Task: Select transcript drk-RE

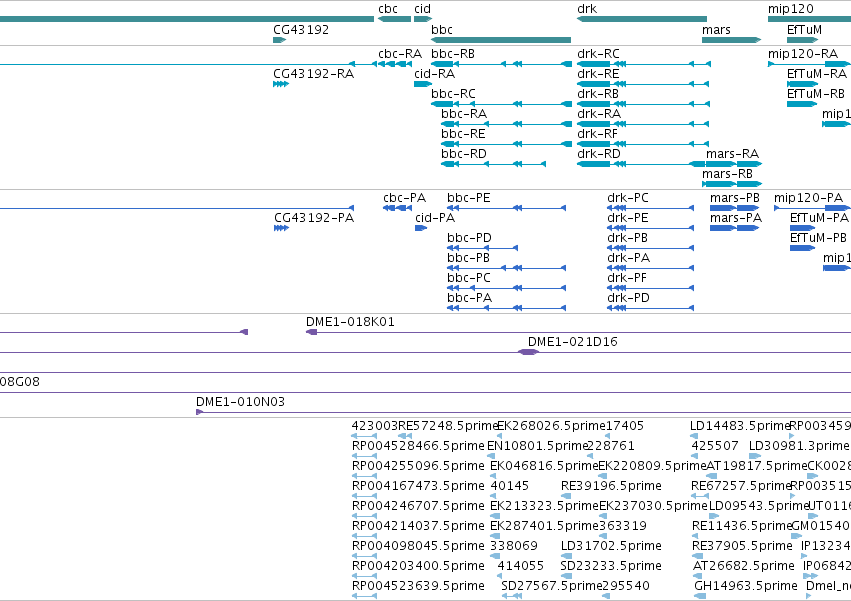Action: (644, 84)
